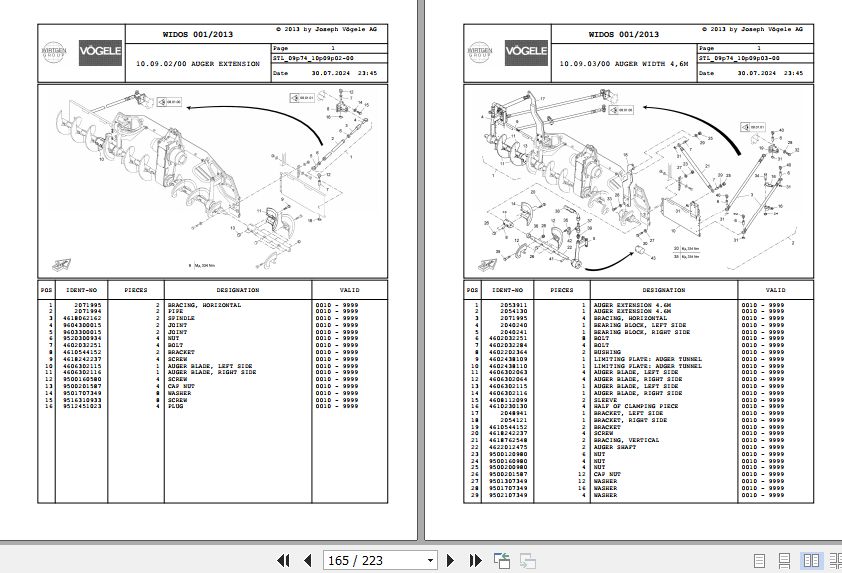Click 'DESIGNATION' column header on left page
The width and height of the screenshot is (842, 573).
[238, 290]
